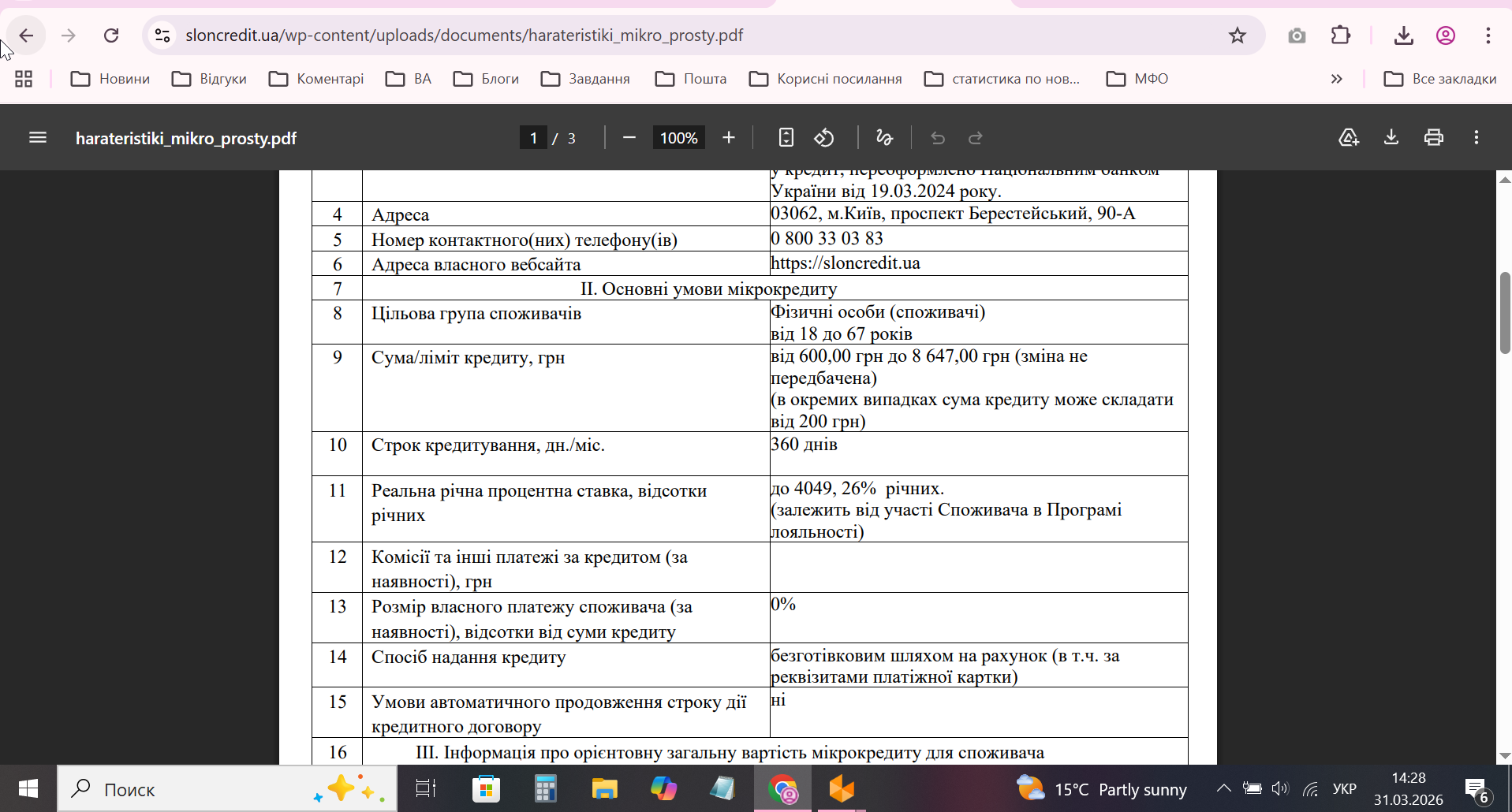Download the PDF file
The width and height of the screenshot is (1512, 812).
pyautogui.click(x=1391, y=138)
